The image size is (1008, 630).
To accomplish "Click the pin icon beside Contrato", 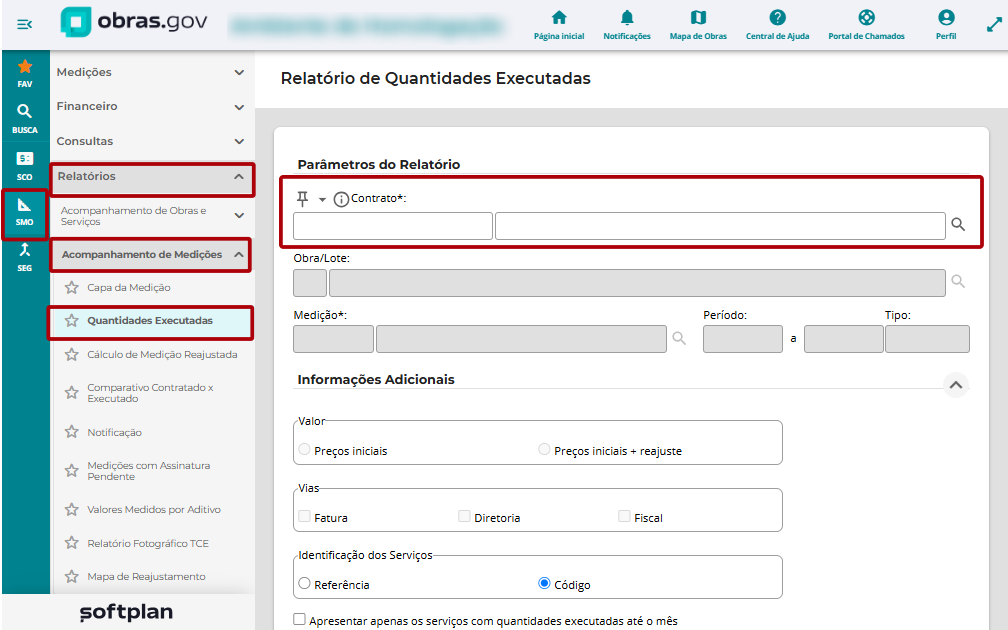I will [302, 199].
